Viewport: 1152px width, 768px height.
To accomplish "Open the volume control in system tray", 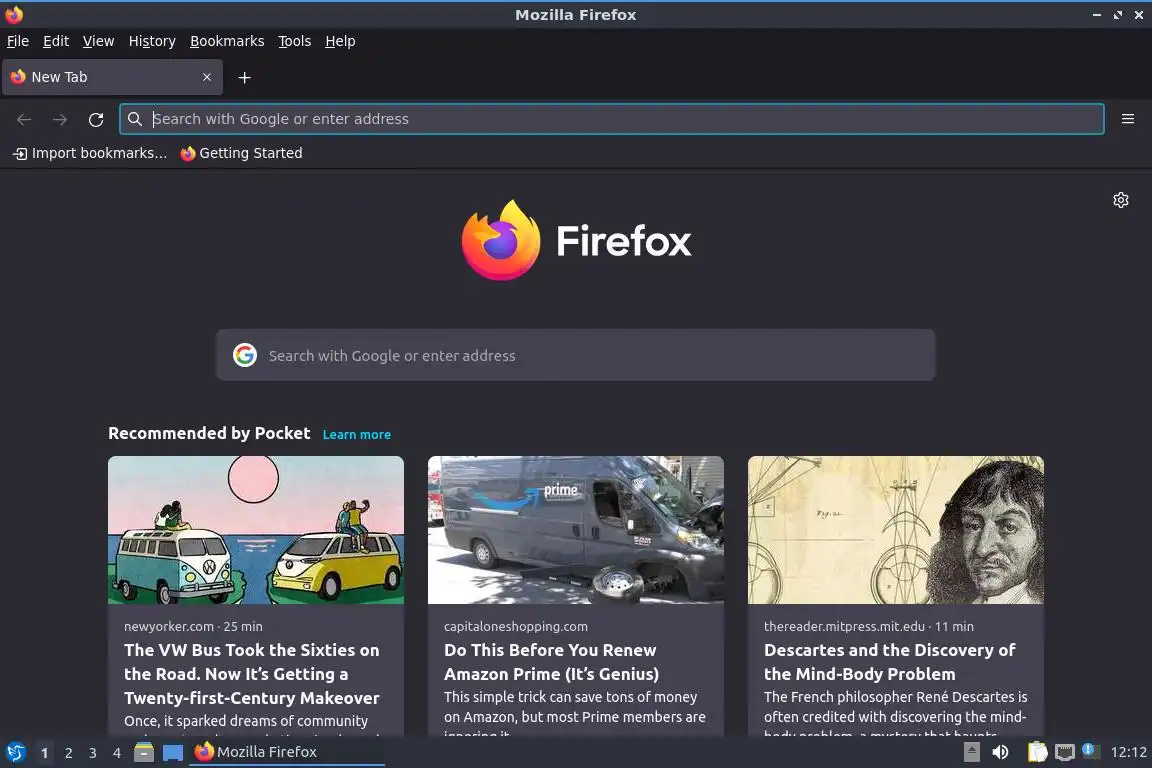I will (1000, 752).
